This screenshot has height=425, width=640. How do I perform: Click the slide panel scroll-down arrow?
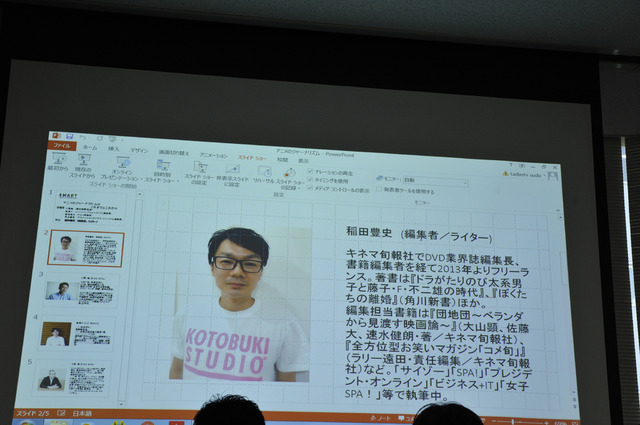pyautogui.click(x=121, y=404)
